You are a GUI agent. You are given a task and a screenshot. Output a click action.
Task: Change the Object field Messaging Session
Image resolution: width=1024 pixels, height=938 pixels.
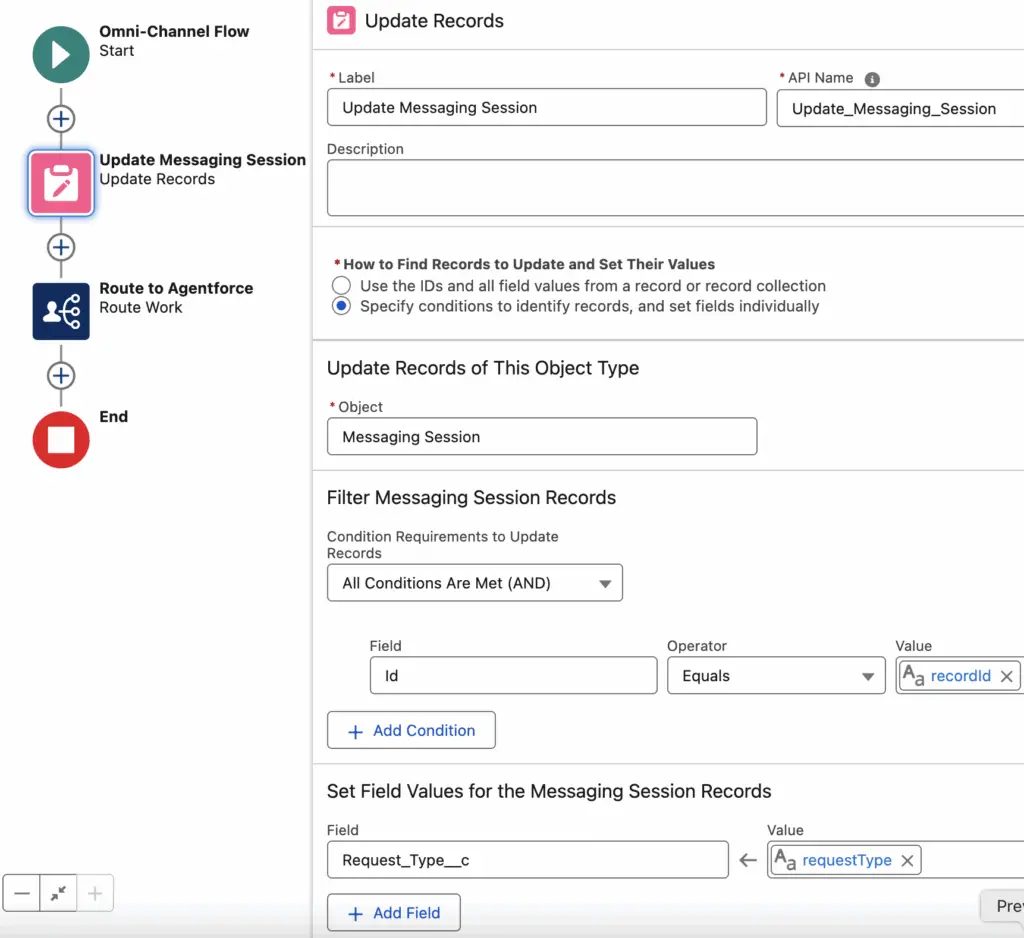[542, 436]
